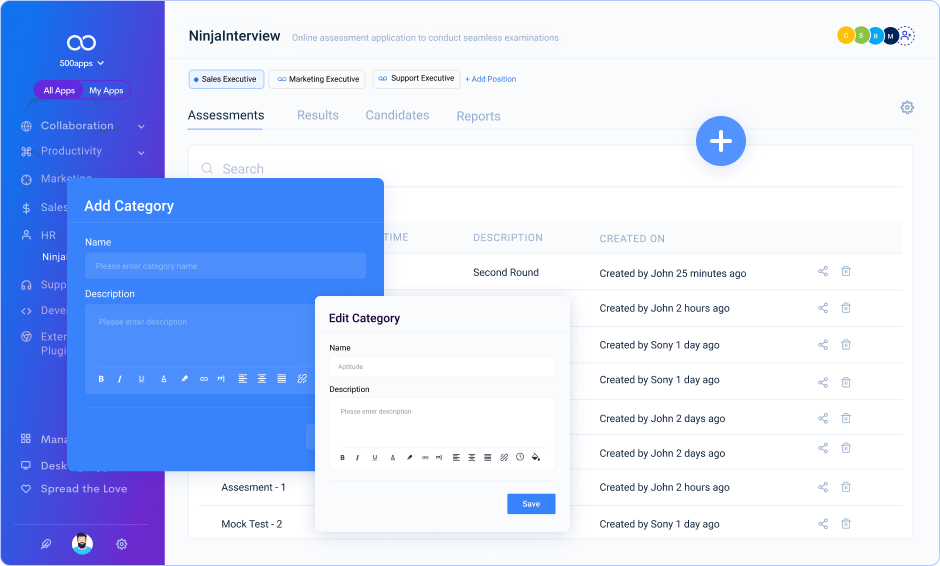Viewport: 940px width, 566px height.
Task: Insert link using Add Category toolbar link icon
Action: coord(204,379)
